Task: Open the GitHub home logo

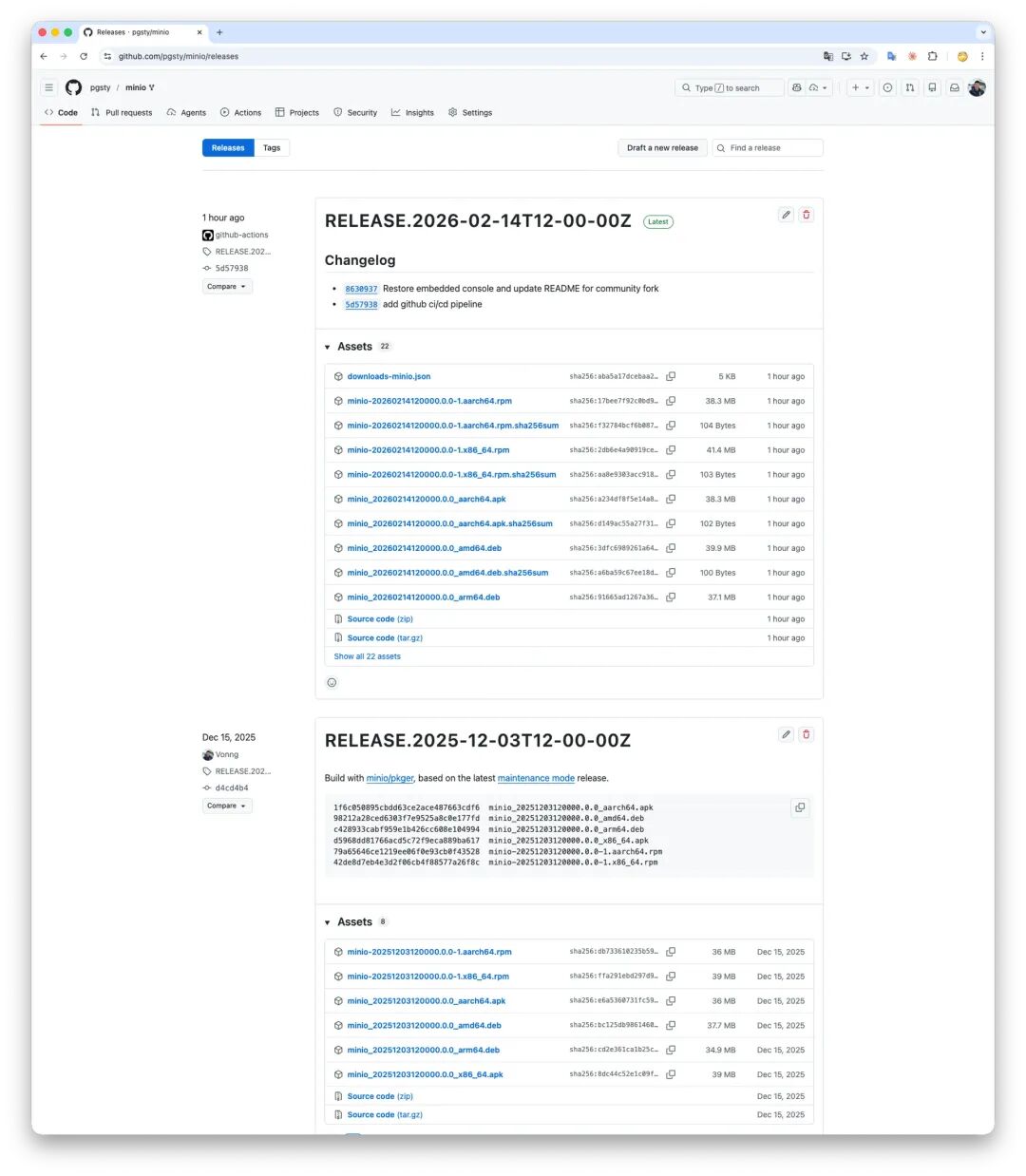Action: pyautogui.click(x=73, y=87)
